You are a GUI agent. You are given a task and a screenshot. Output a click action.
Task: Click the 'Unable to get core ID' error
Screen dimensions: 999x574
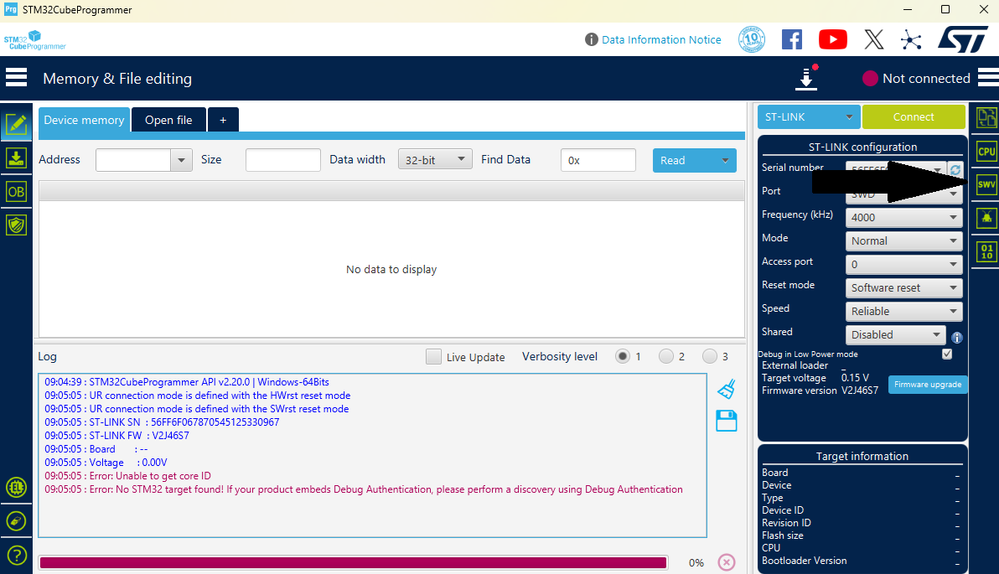(x=127, y=476)
